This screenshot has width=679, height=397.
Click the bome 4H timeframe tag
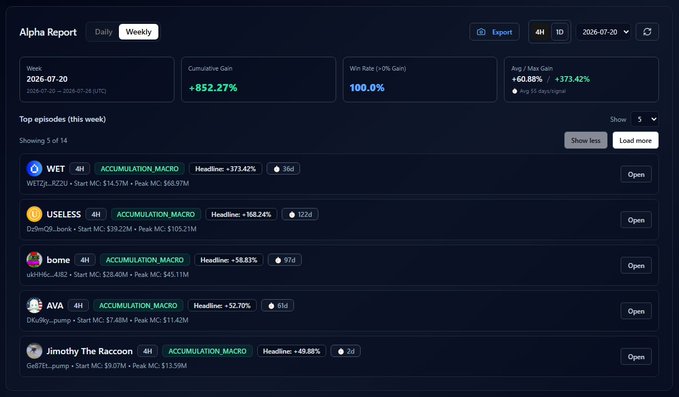click(85, 260)
